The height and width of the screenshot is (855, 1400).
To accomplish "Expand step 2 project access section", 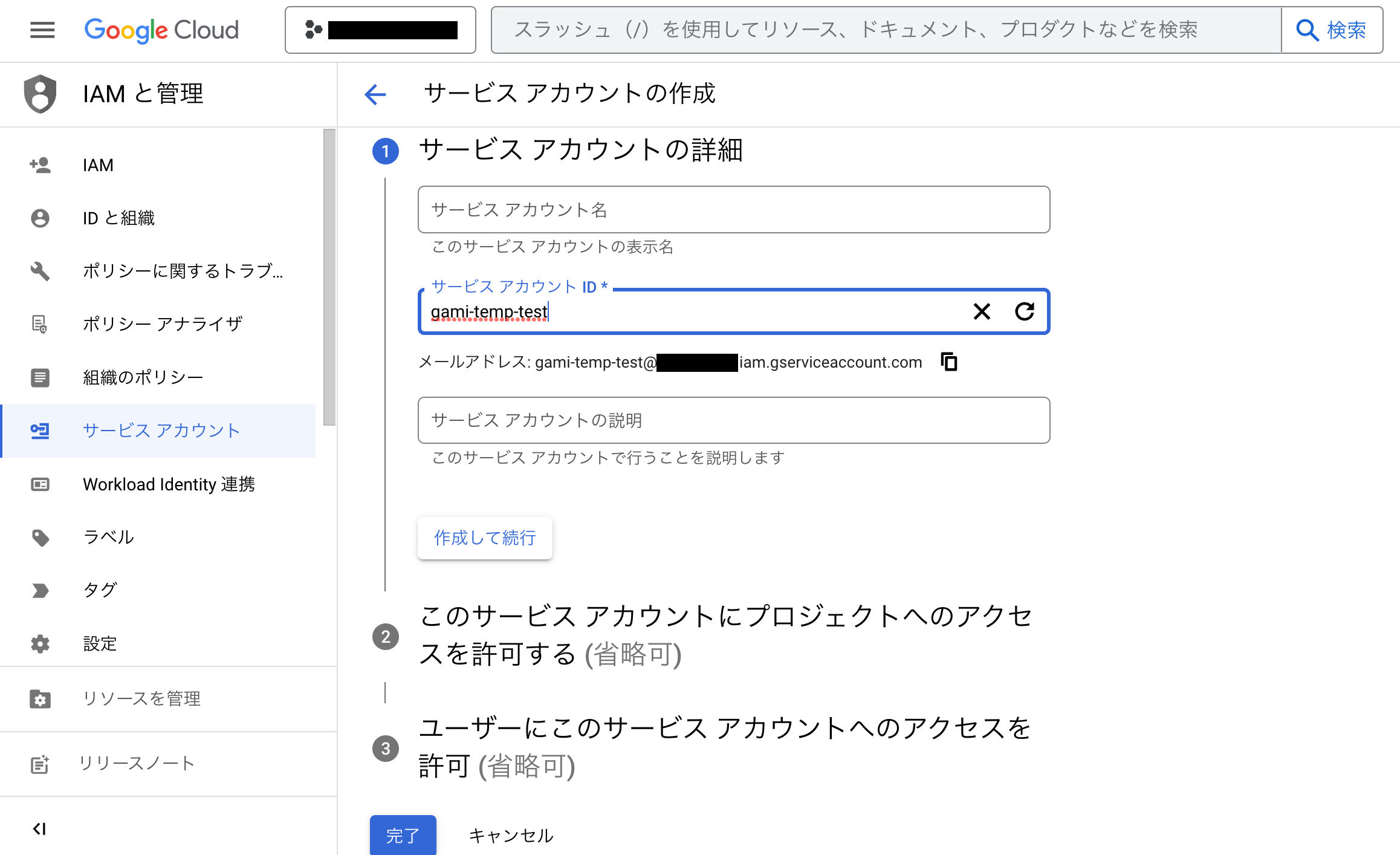I will tap(725, 636).
